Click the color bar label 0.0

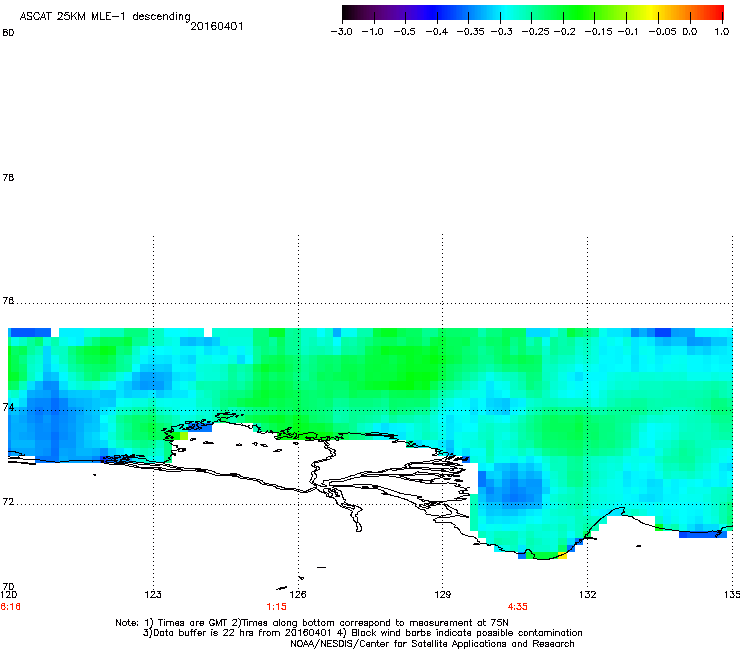click(690, 32)
